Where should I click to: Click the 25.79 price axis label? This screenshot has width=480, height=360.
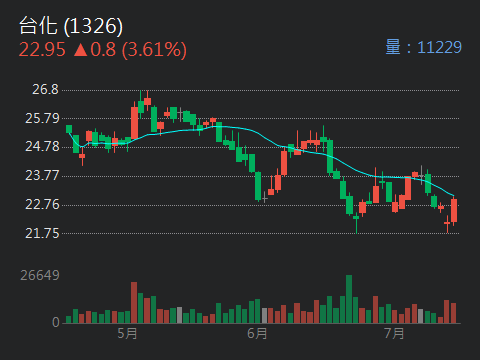point(42,118)
